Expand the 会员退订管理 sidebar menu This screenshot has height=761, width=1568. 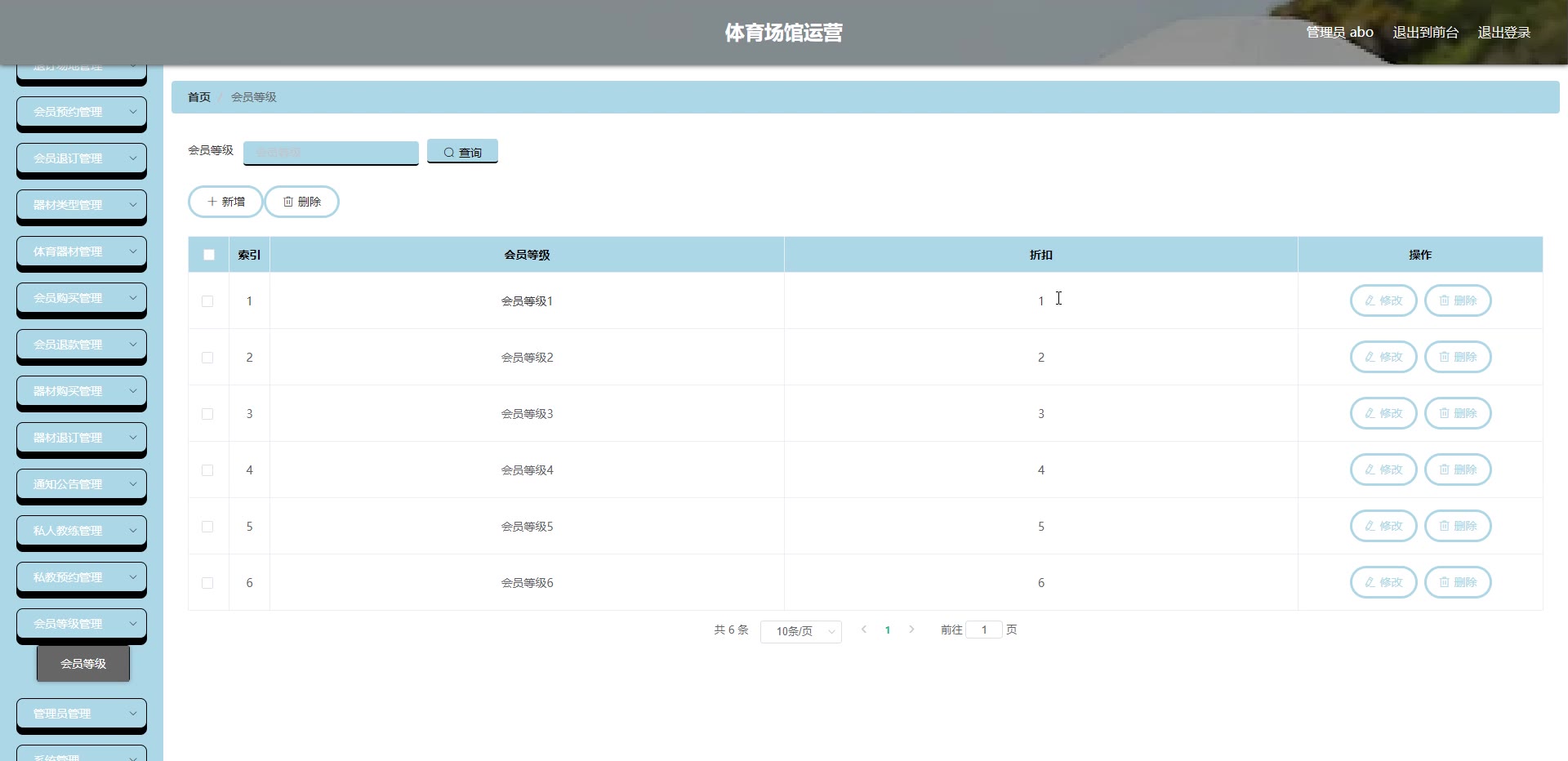pos(82,159)
